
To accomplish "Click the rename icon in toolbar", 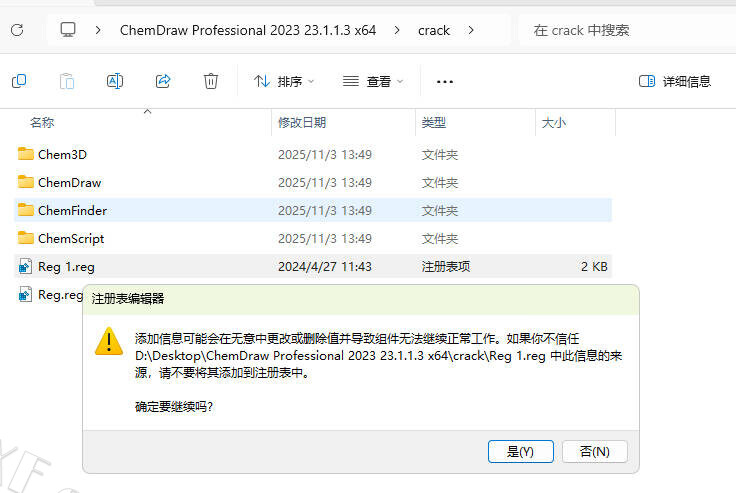I will click(115, 81).
